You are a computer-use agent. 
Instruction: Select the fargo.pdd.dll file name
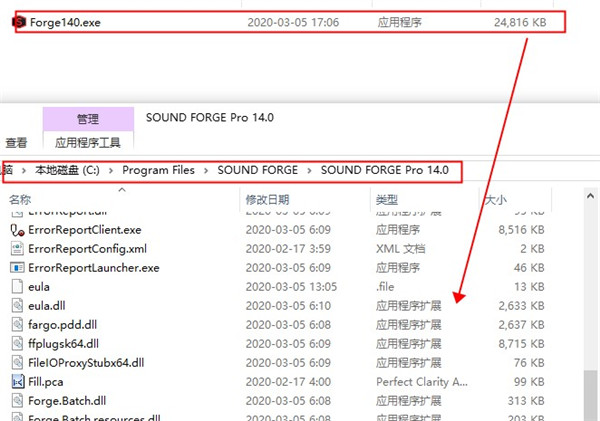tap(63, 325)
